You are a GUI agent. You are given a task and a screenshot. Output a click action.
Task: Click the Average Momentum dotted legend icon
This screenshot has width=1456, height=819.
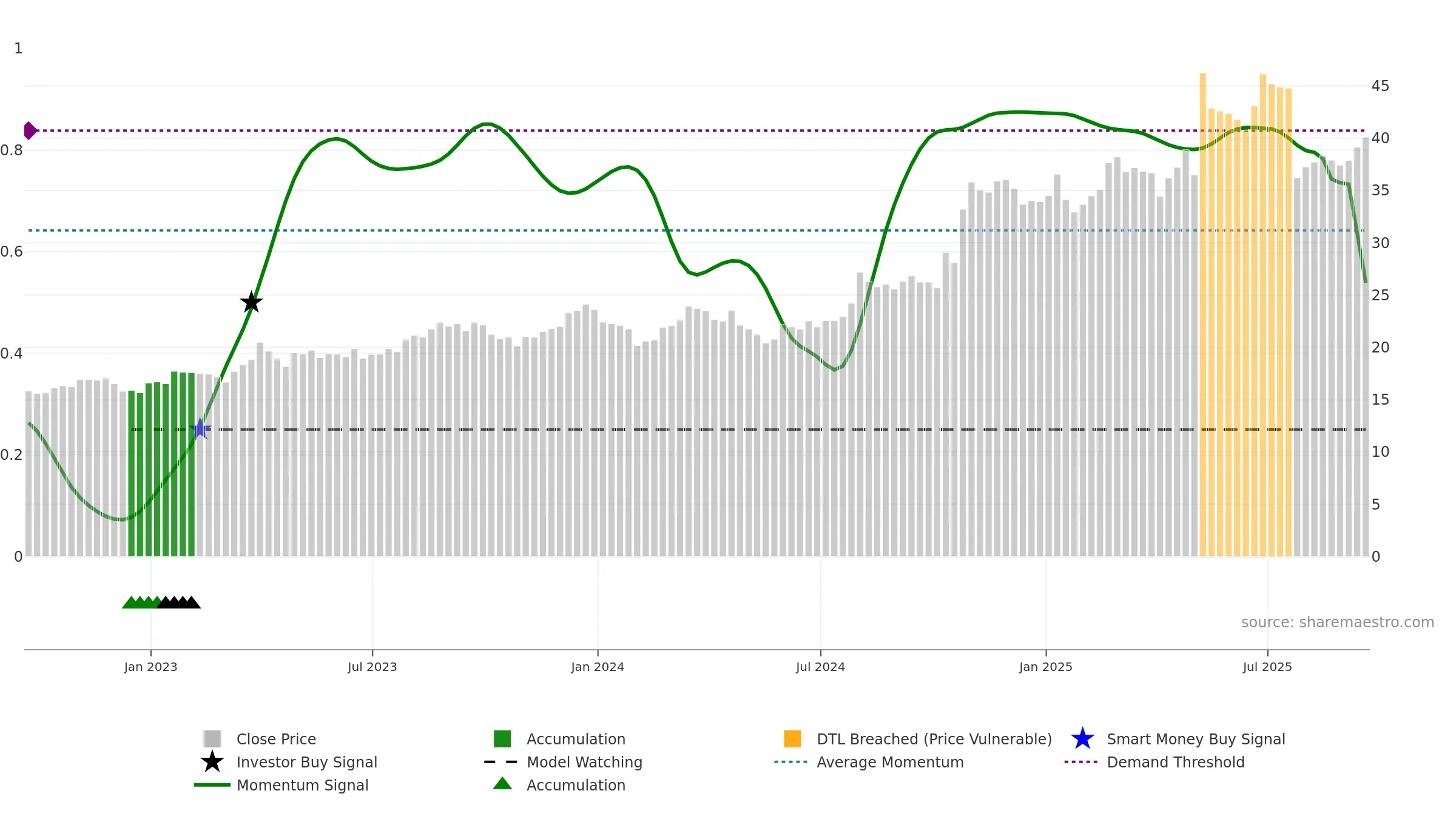(x=791, y=761)
